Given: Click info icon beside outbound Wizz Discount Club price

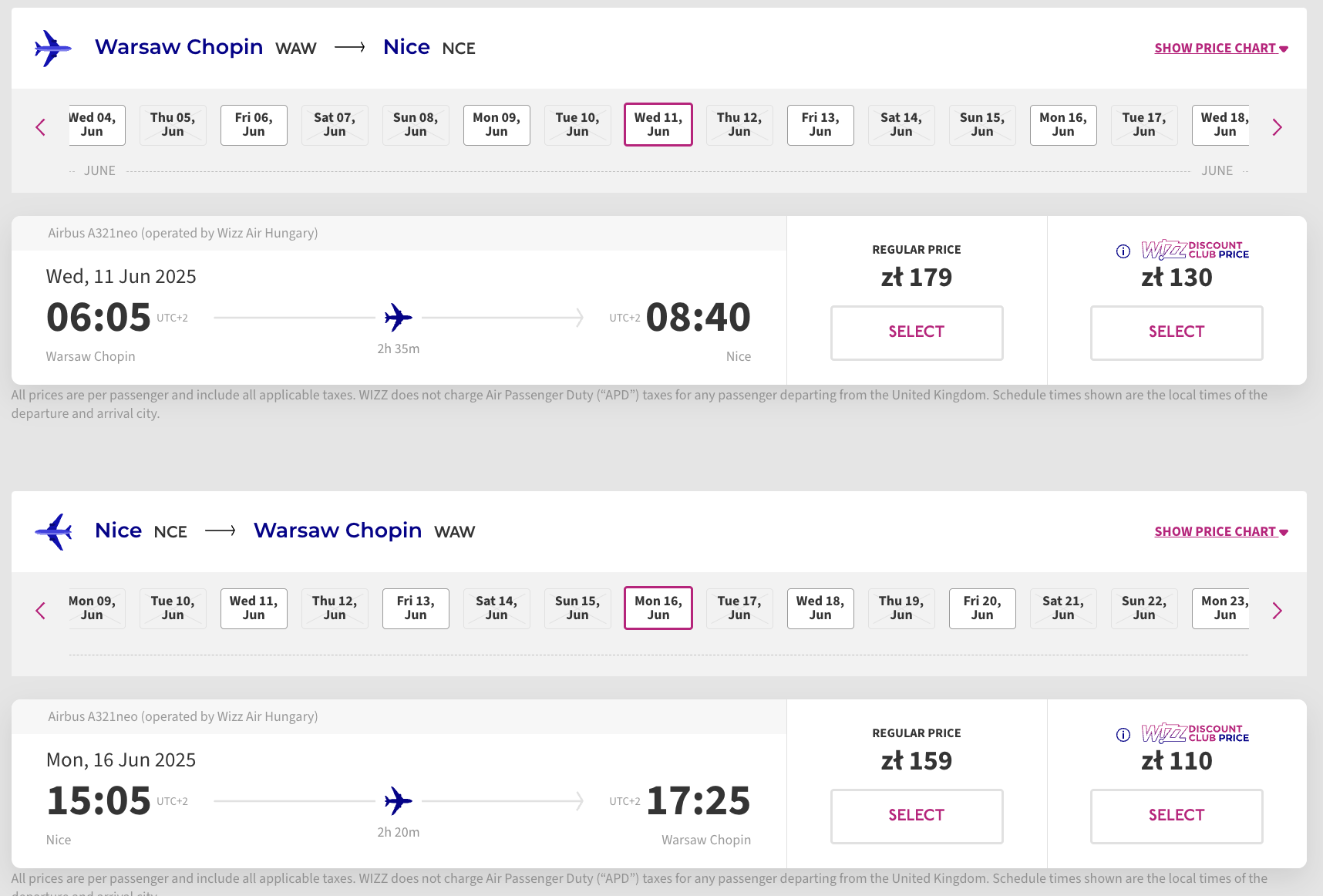Looking at the screenshot, I should (x=1123, y=251).
